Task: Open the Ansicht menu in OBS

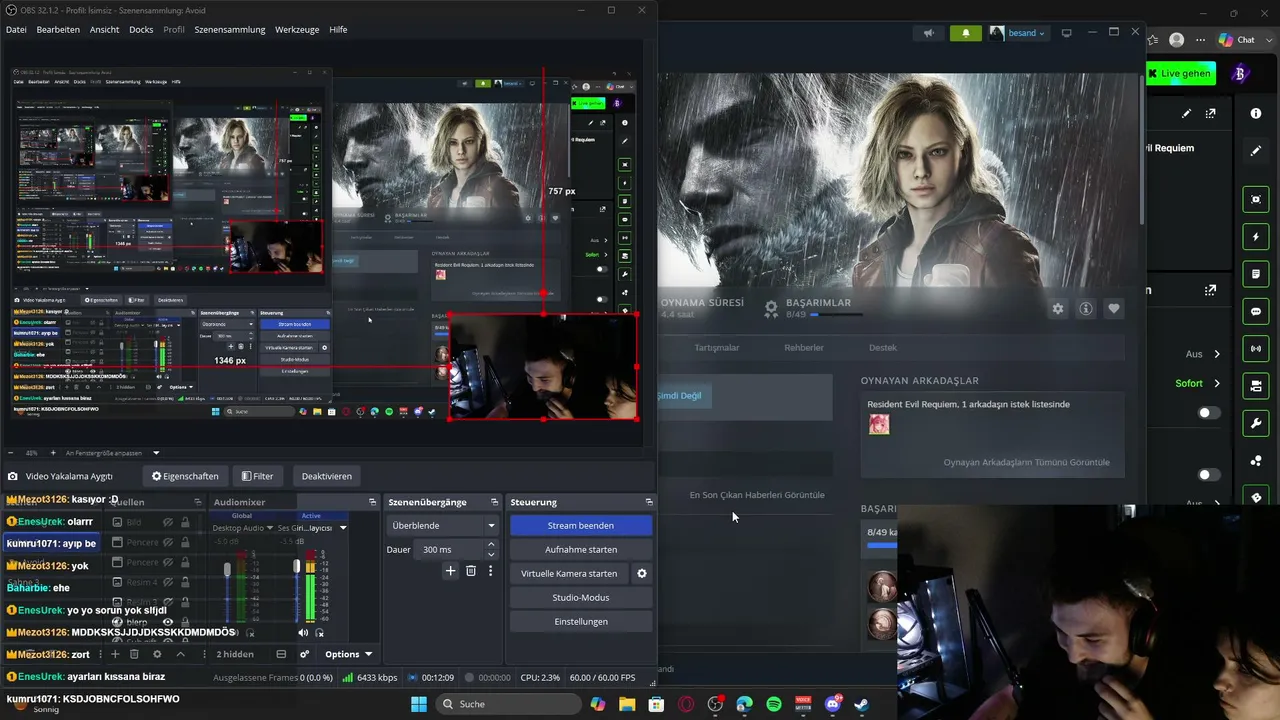Action: (104, 30)
